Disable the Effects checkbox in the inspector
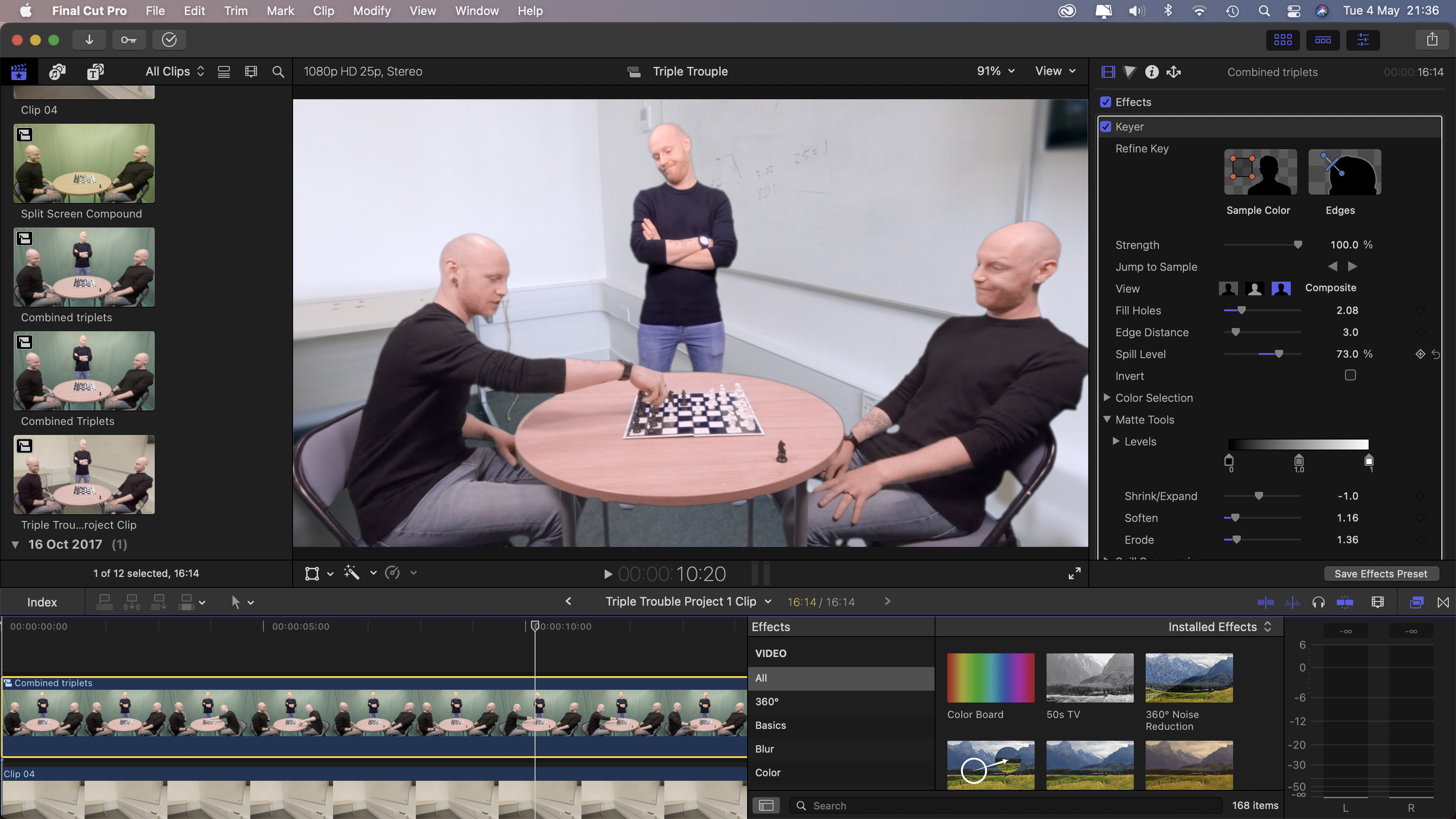The height and width of the screenshot is (819, 1456). pos(1106,102)
